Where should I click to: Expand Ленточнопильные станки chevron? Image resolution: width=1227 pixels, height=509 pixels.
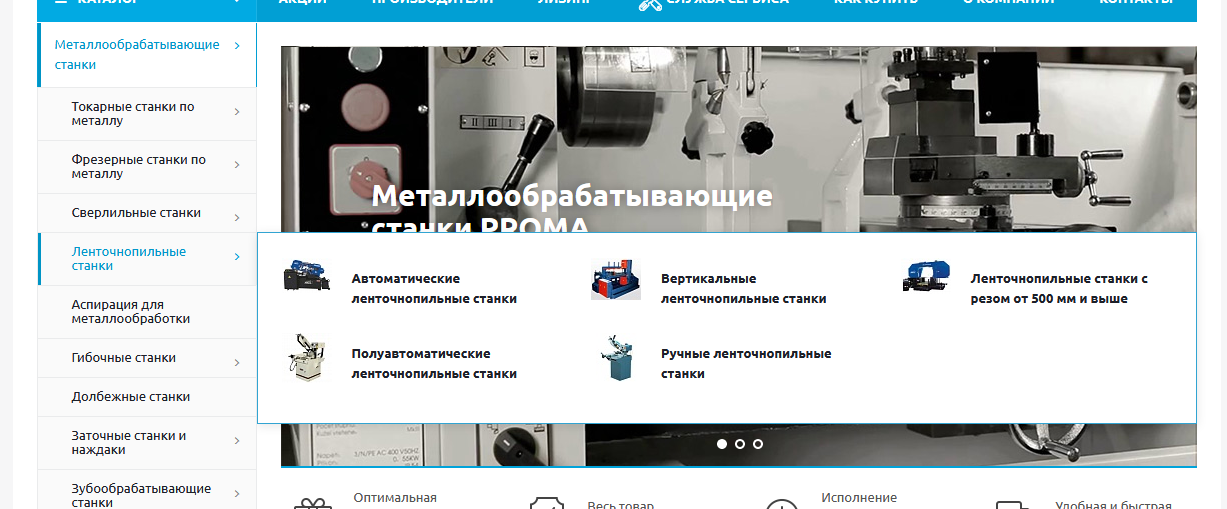point(237,257)
